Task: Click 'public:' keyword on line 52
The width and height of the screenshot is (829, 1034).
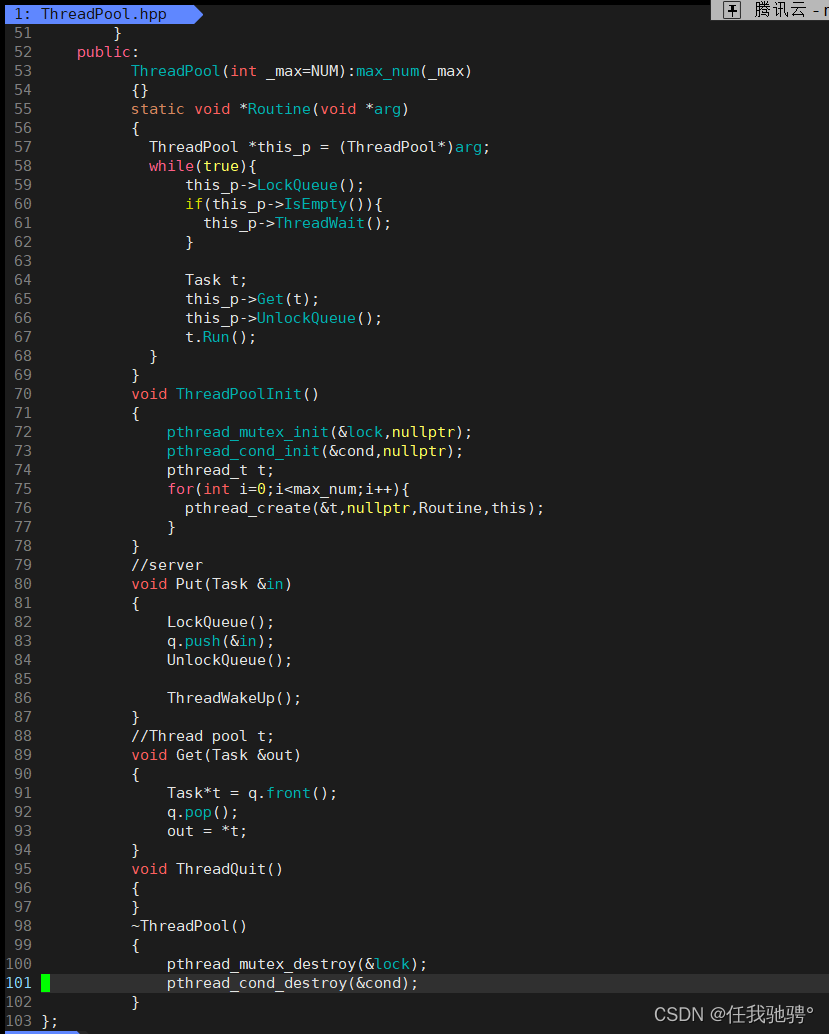Action: (x=107, y=52)
